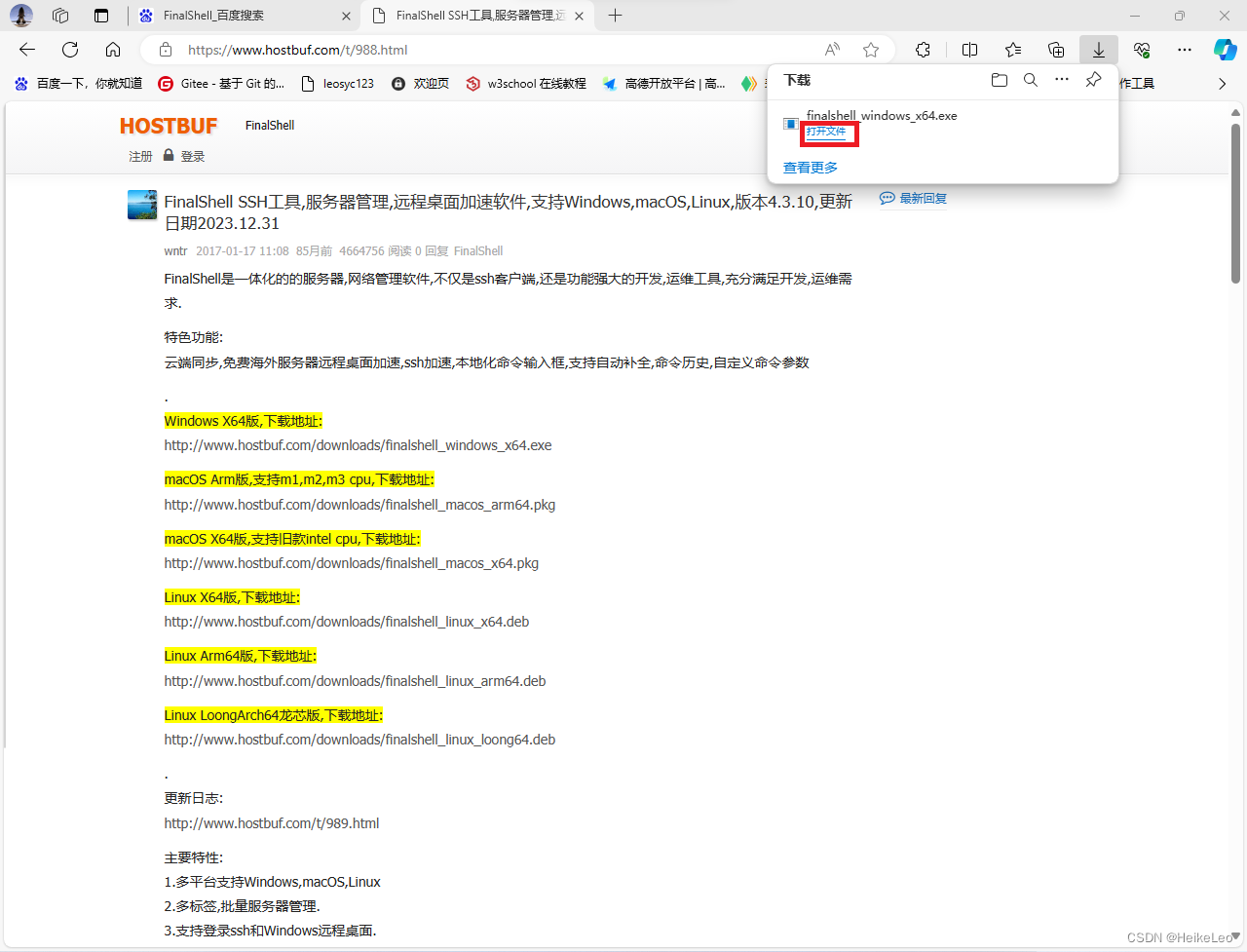The height and width of the screenshot is (952, 1247).
Task: Expand the bookmarks bar overflow chevron
Action: (1223, 84)
